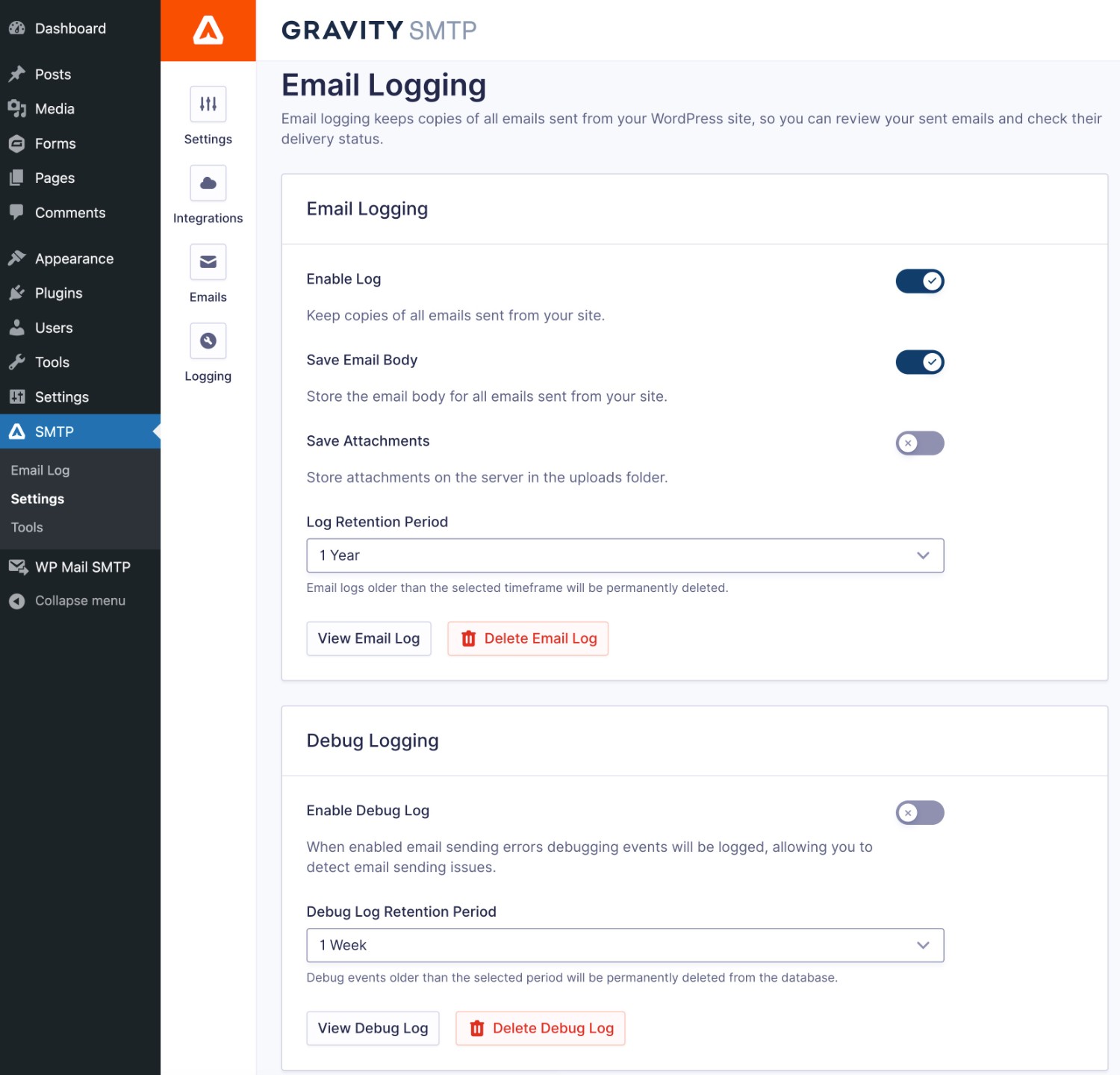The image size is (1120, 1075).
Task: Click the View Debug Log button
Action: [x=373, y=1028]
